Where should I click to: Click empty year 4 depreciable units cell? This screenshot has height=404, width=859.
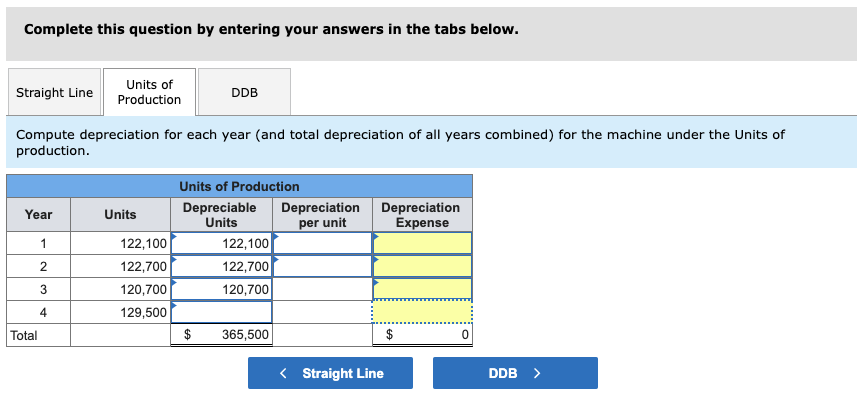(221, 312)
